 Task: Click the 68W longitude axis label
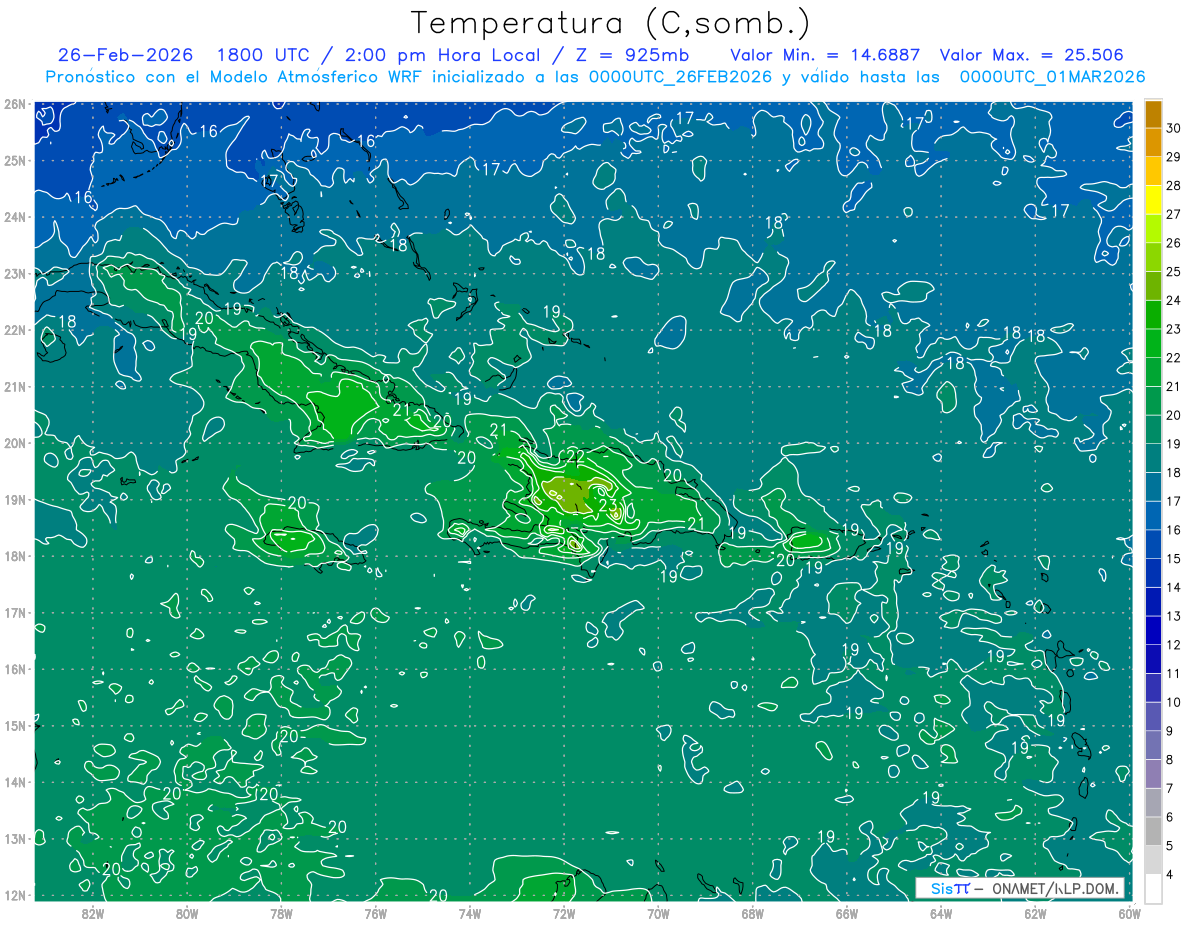pyautogui.click(x=752, y=912)
